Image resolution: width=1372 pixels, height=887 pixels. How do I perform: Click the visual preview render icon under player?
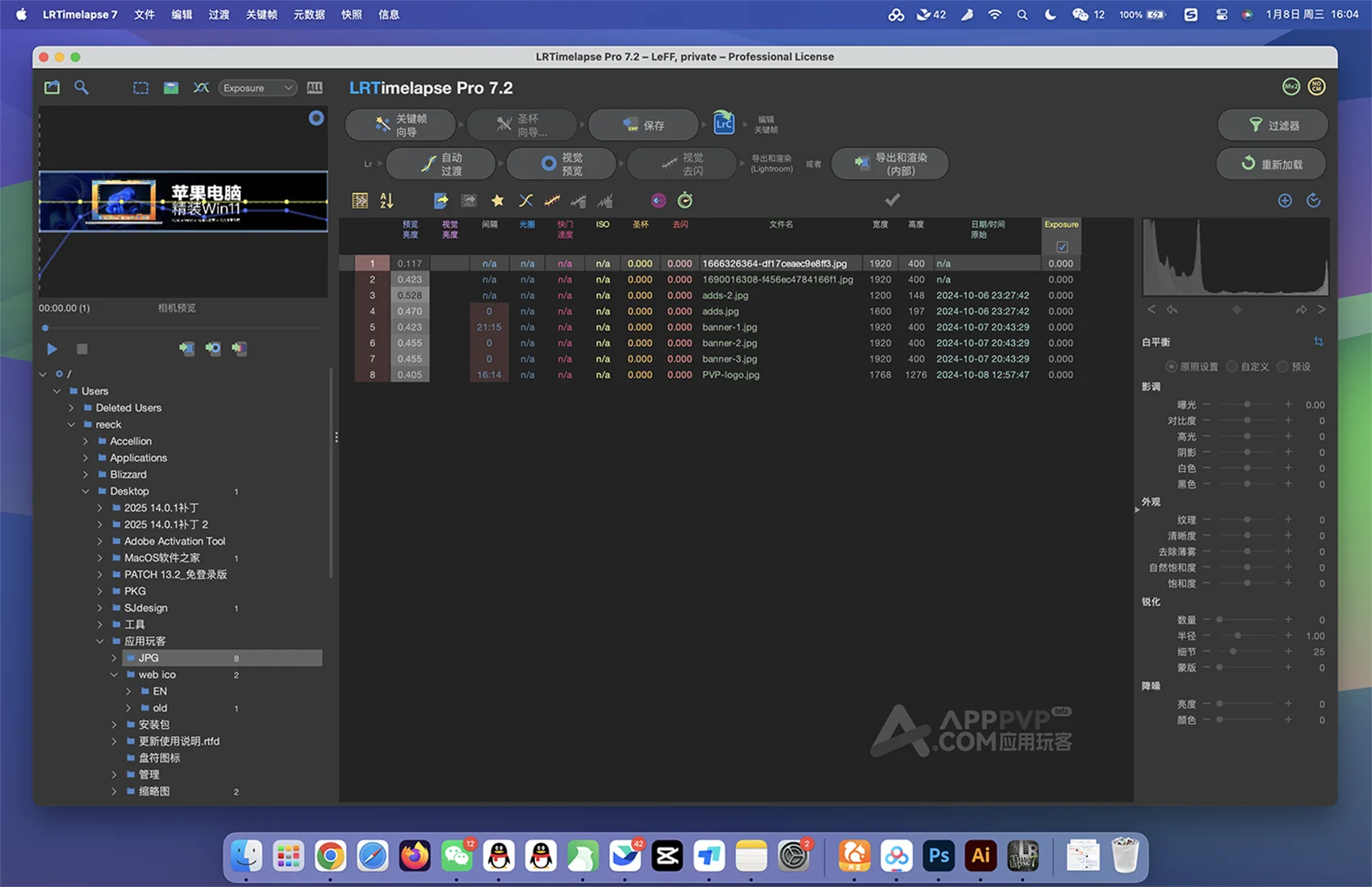[213, 349]
